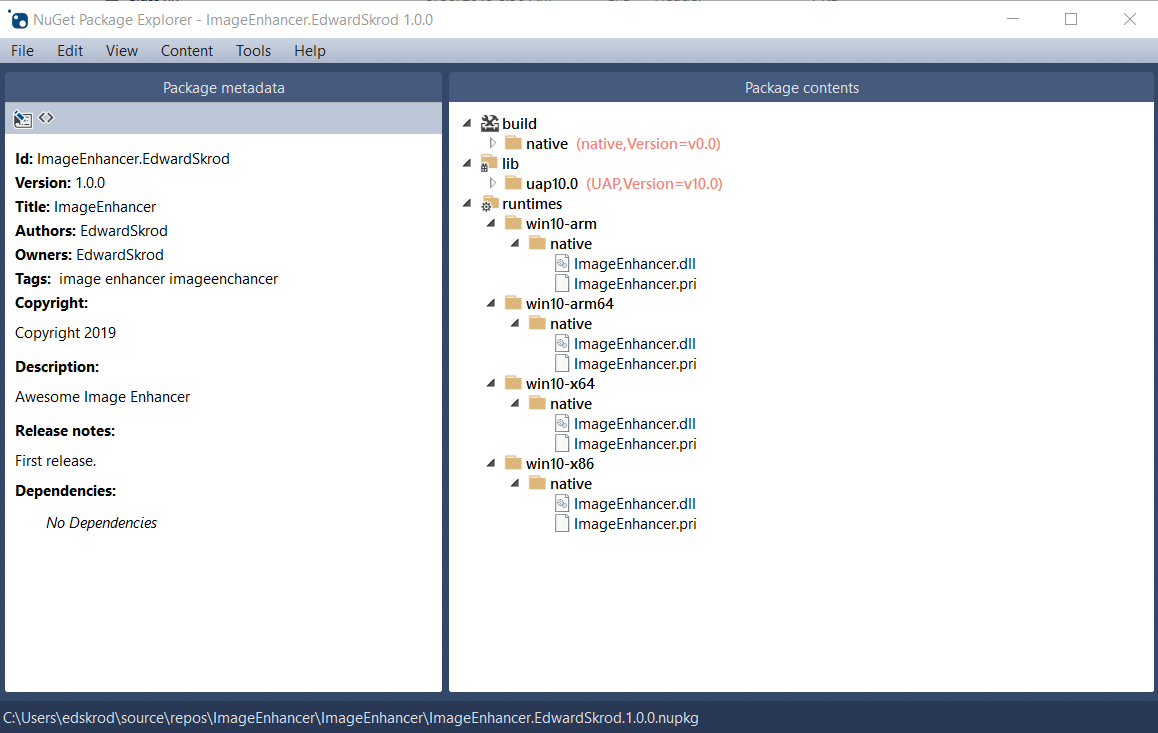Click the Edit Metadata icon

[22, 118]
